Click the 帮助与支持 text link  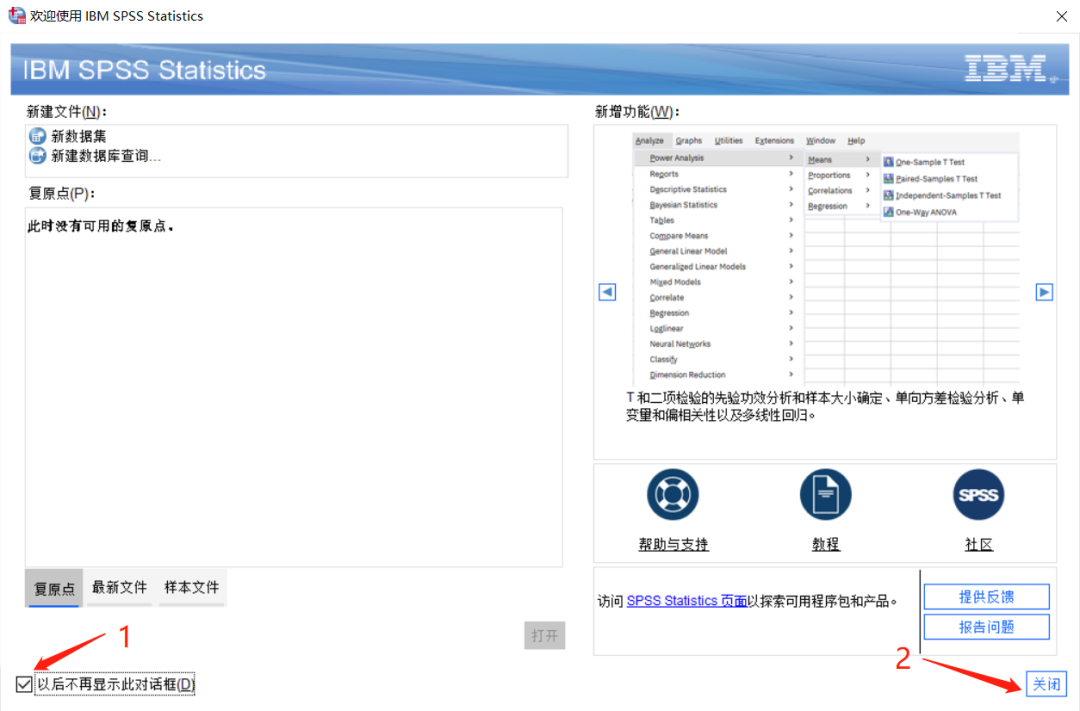tap(674, 544)
